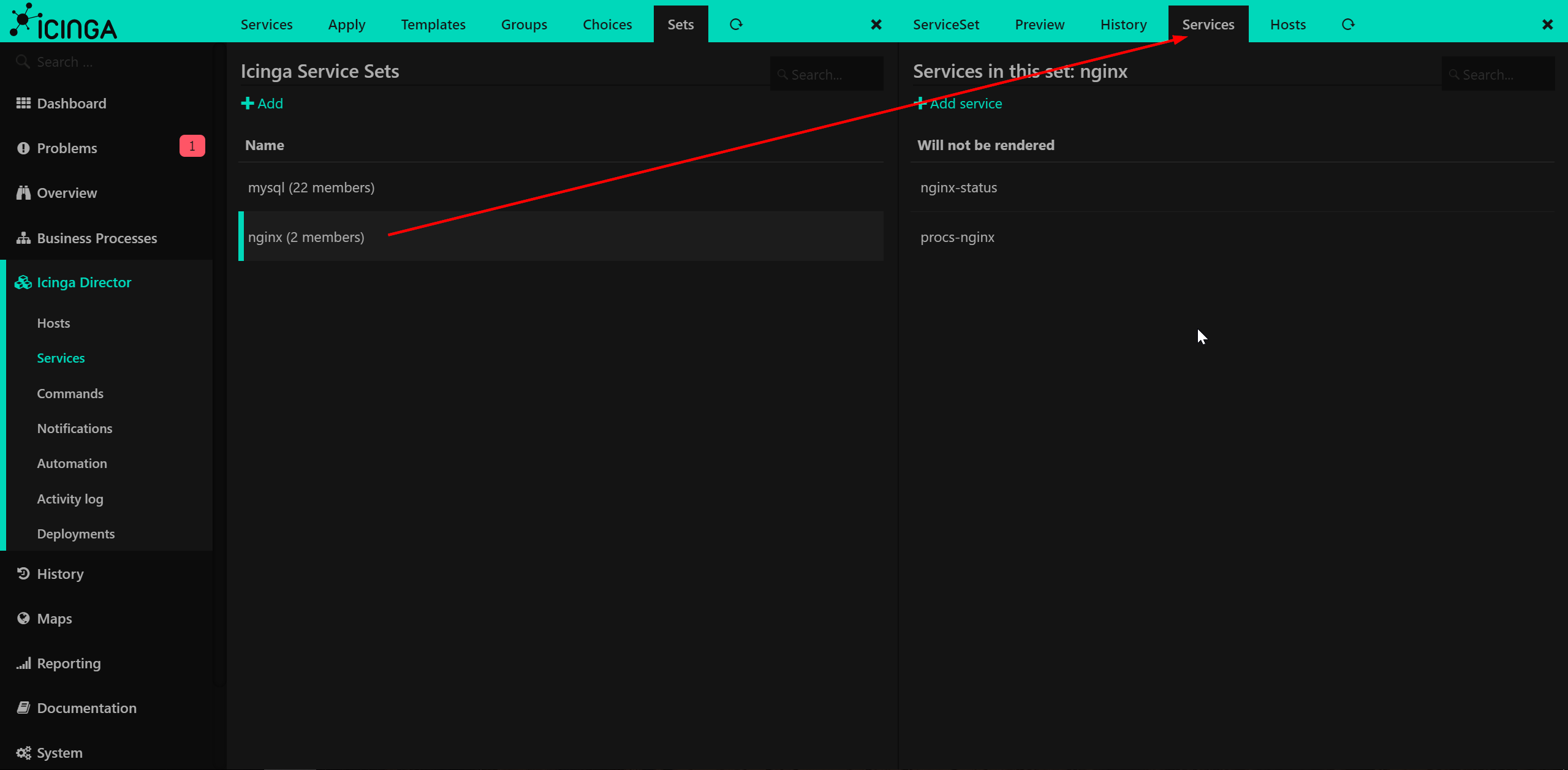This screenshot has width=1568, height=770.
Task: Switch to the Preview tab
Action: [1039, 24]
